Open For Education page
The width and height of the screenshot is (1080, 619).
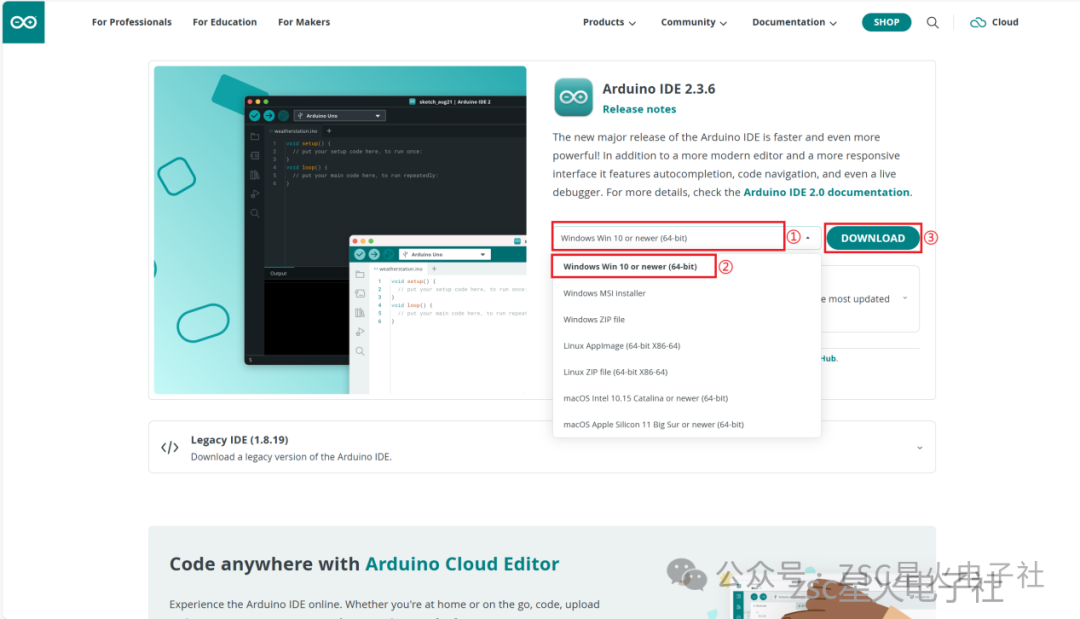pos(225,22)
